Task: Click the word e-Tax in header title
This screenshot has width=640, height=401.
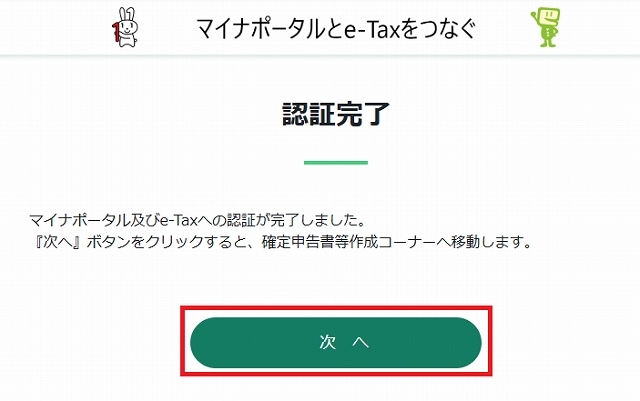Action: 372,29
